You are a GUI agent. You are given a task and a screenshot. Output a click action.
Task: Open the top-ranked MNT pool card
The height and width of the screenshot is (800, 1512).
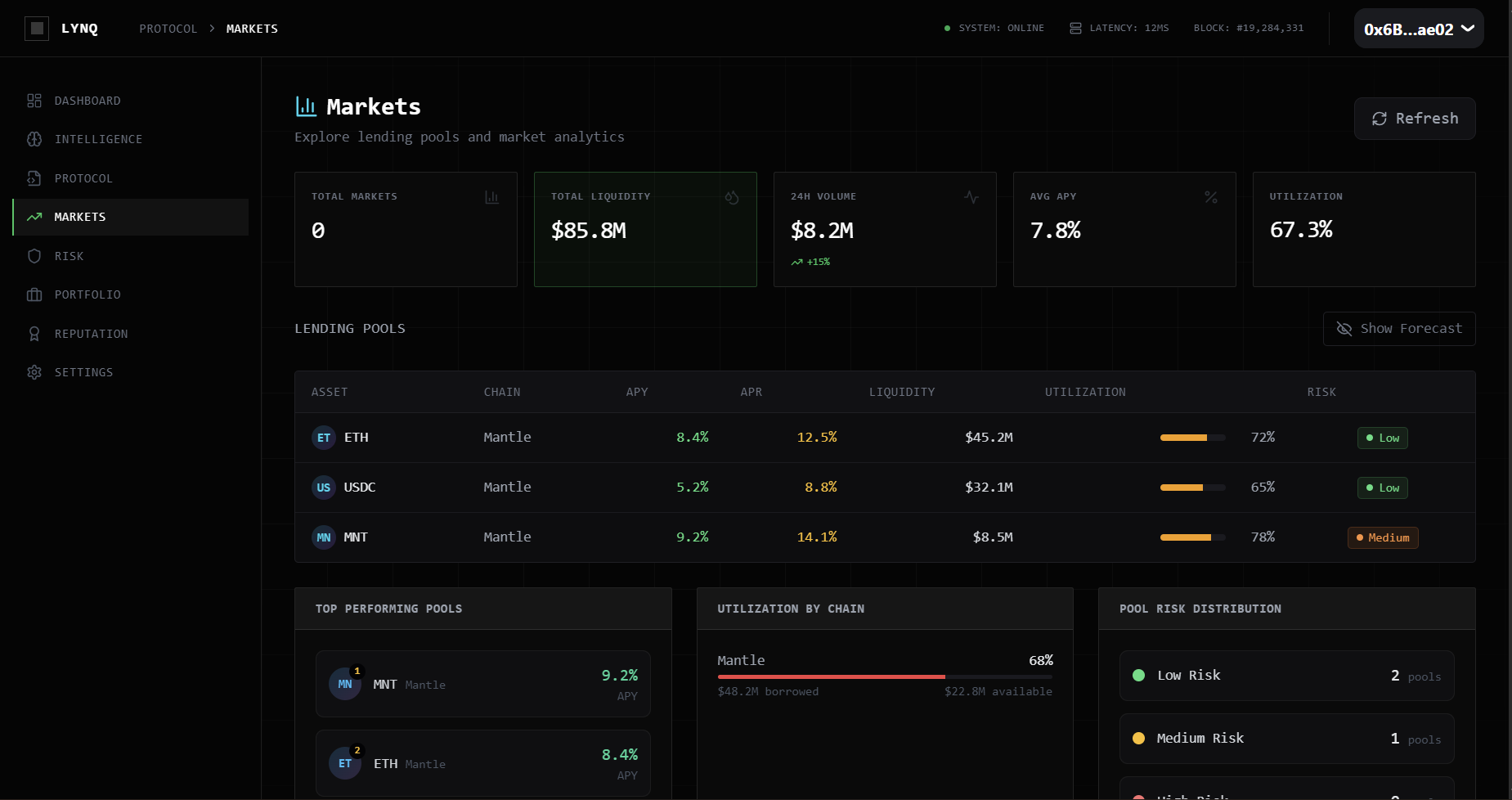coord(482,684)
